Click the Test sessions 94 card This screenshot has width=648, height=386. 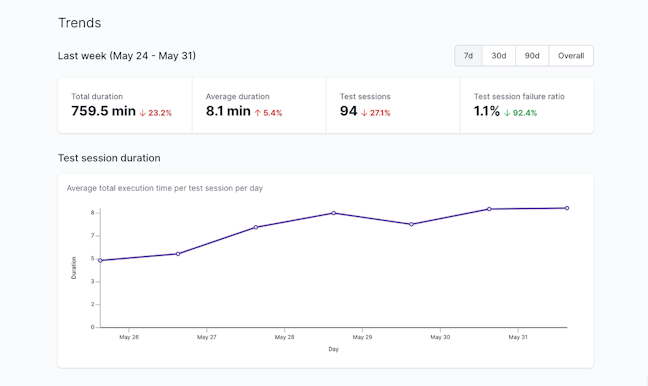tap(393, 105)
